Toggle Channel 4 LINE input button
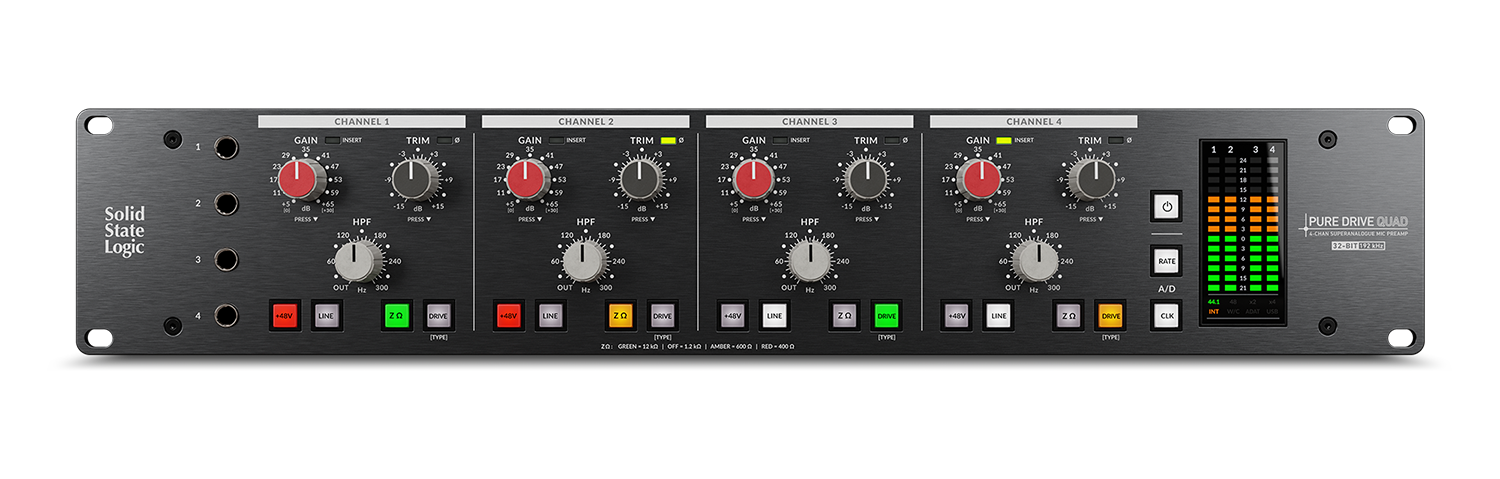The height and width of the screenshot is (479, 1500). click(x=998, y=316)
